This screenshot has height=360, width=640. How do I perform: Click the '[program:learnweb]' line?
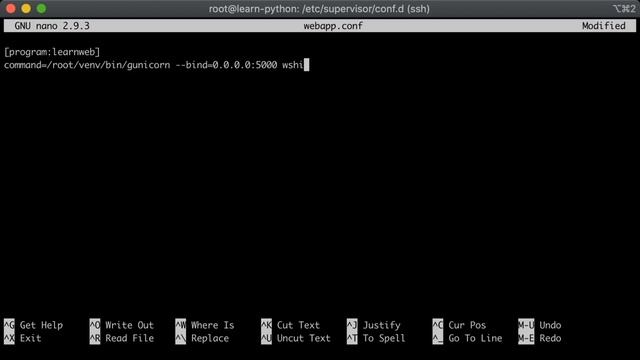(x=52, y=52)
